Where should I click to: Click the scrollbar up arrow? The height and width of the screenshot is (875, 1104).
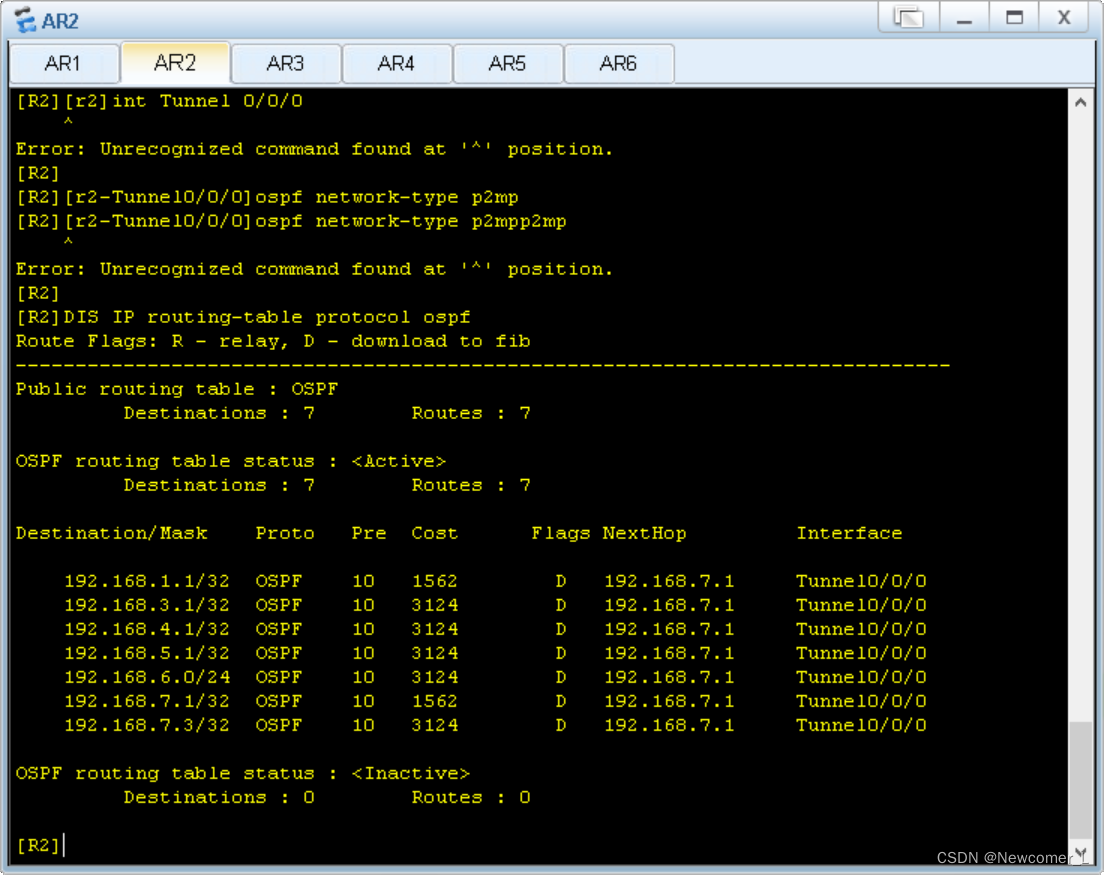1082,100
